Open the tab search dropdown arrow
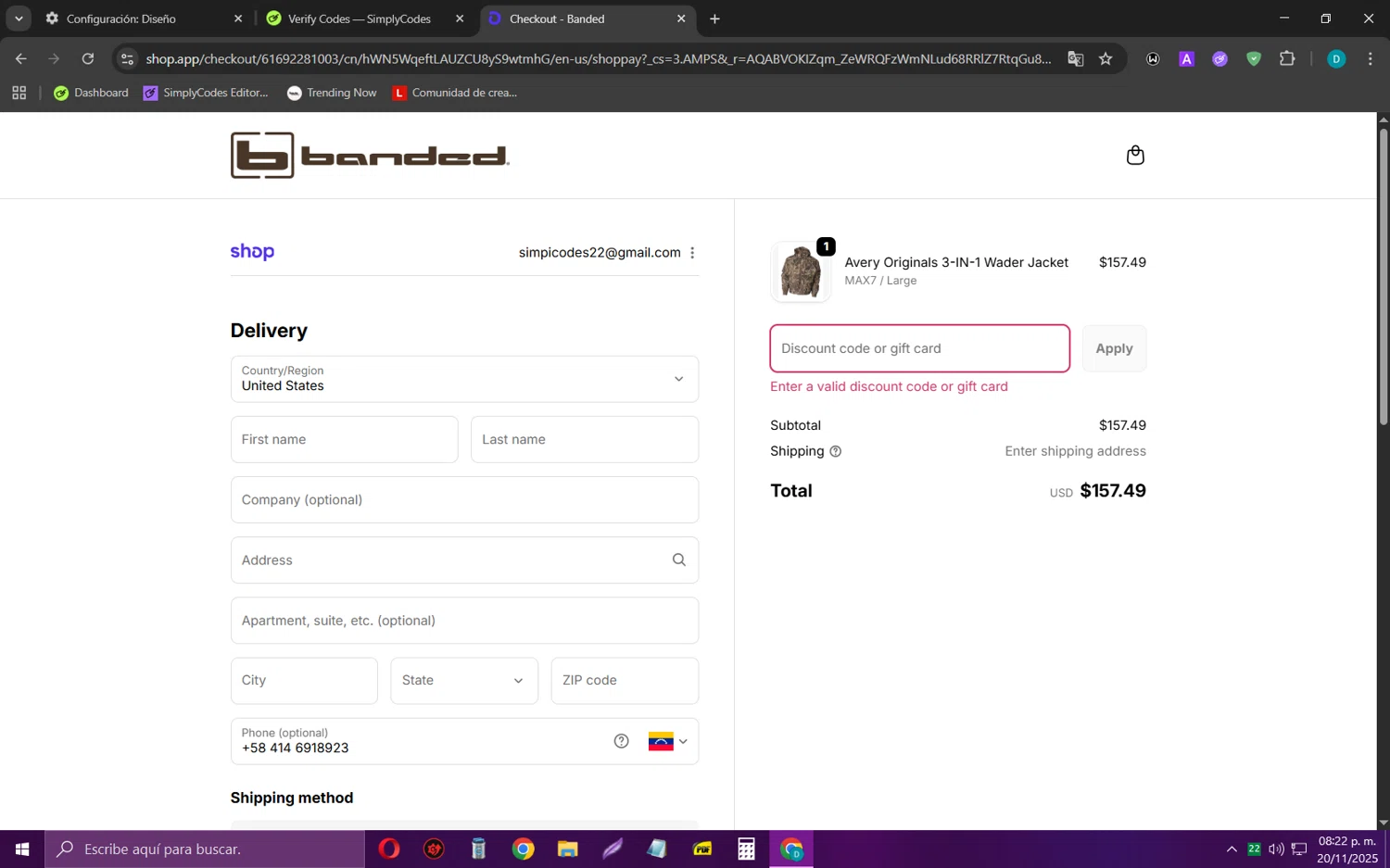This screenshot has height=868, width=1390. click(x=19, y=19)
